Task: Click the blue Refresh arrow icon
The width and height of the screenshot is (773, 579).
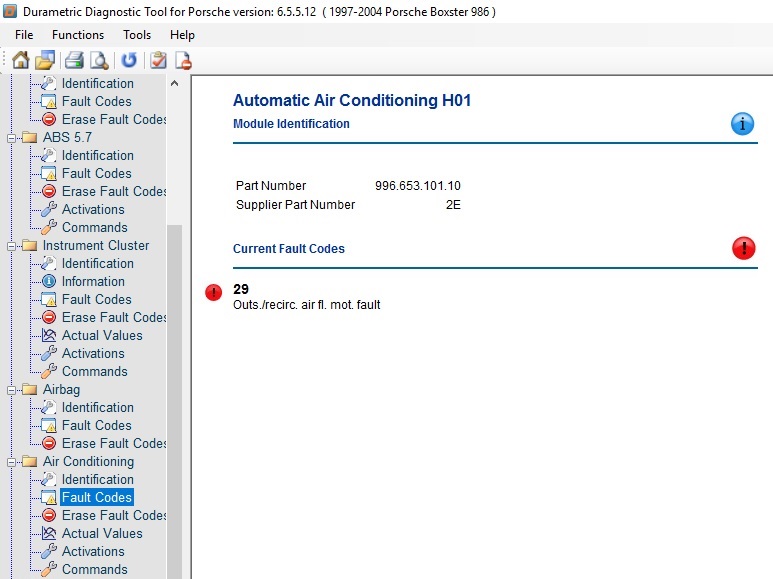Action: (129, 60)
